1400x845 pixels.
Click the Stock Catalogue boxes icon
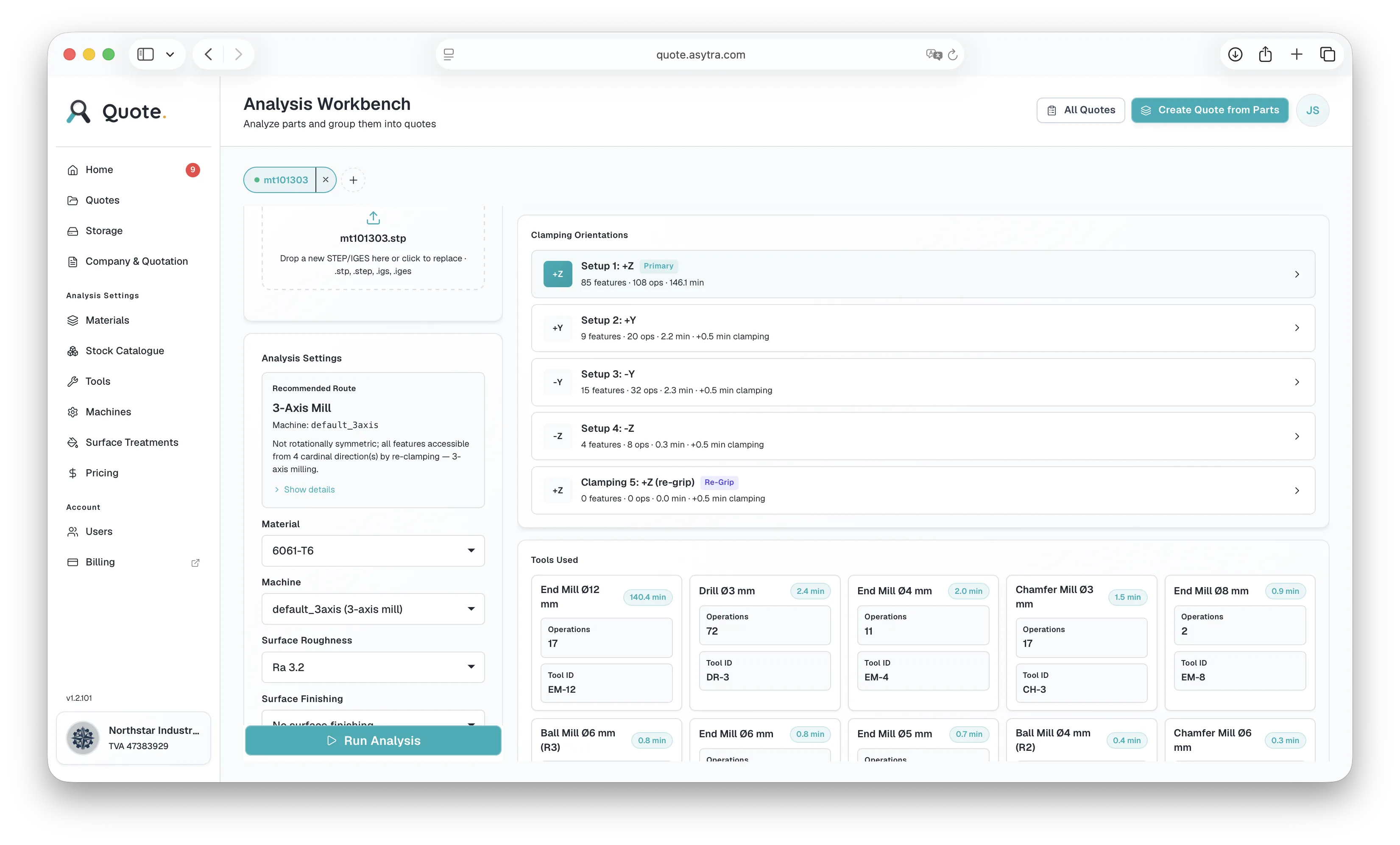[x=73, y=351]
